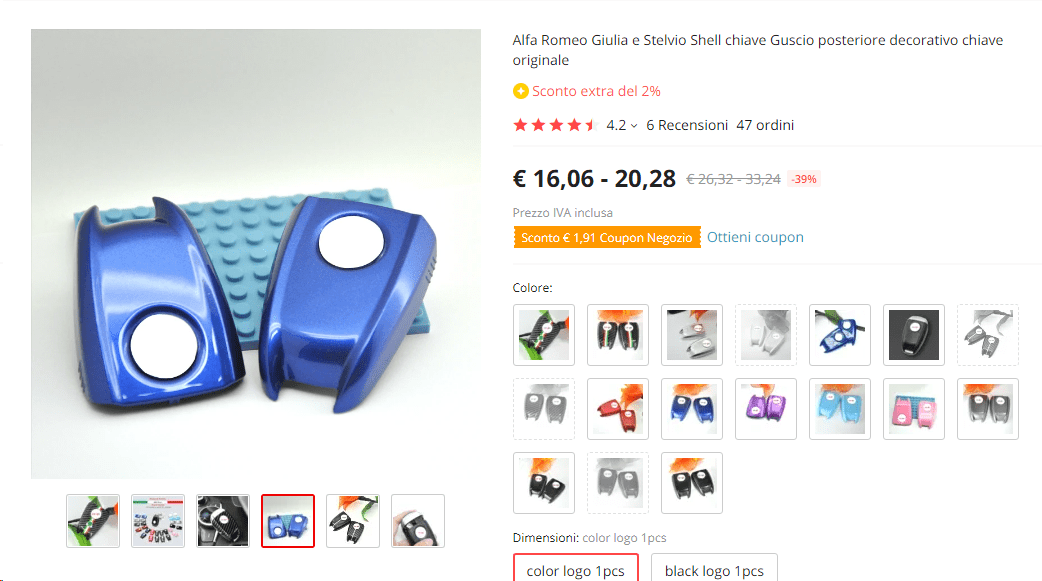Show the multi-color assortment thumbnail image
Image resolution: width=1042 pixels, height=581 pixels.
(x=158, y=521)
